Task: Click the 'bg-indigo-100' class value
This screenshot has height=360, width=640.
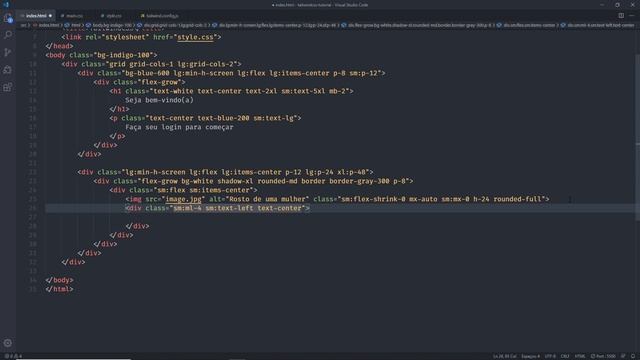Action: pos(125,55)
